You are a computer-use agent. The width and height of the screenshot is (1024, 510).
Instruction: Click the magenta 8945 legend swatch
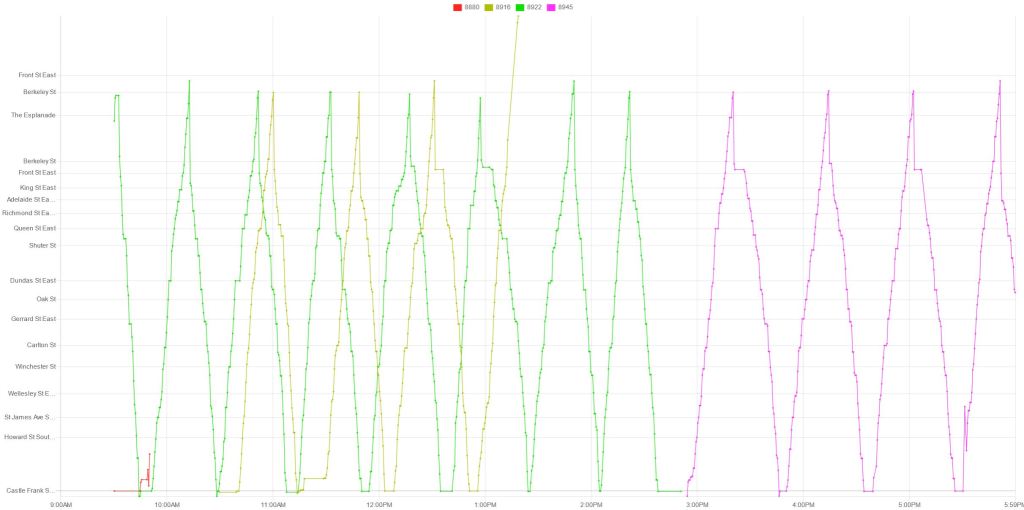point(551,7)
